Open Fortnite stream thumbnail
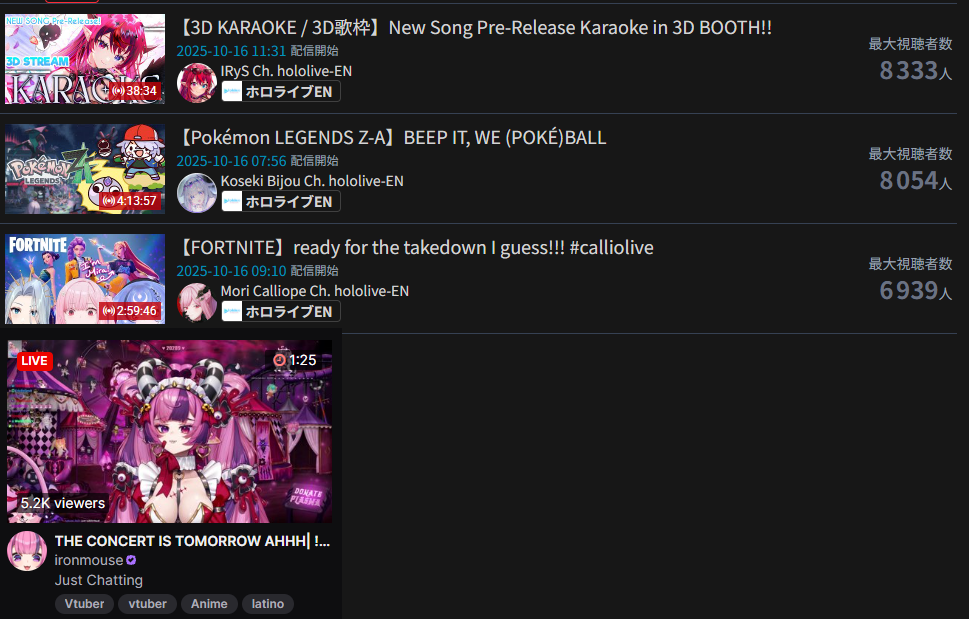969x619 pixels. click(85, 279)
